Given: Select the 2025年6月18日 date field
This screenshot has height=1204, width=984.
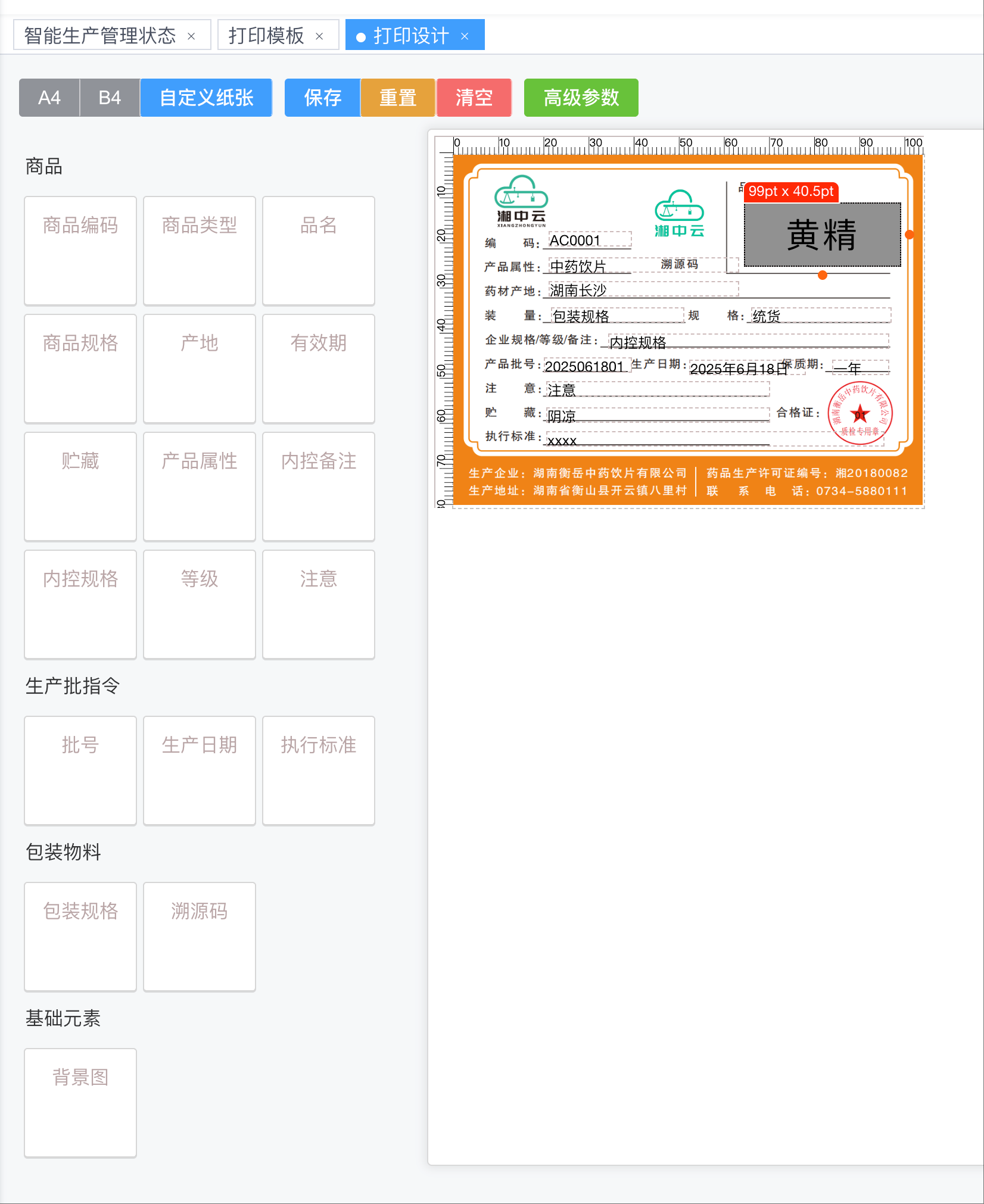Looking at the screenshot, I should [x=747, y=368].
